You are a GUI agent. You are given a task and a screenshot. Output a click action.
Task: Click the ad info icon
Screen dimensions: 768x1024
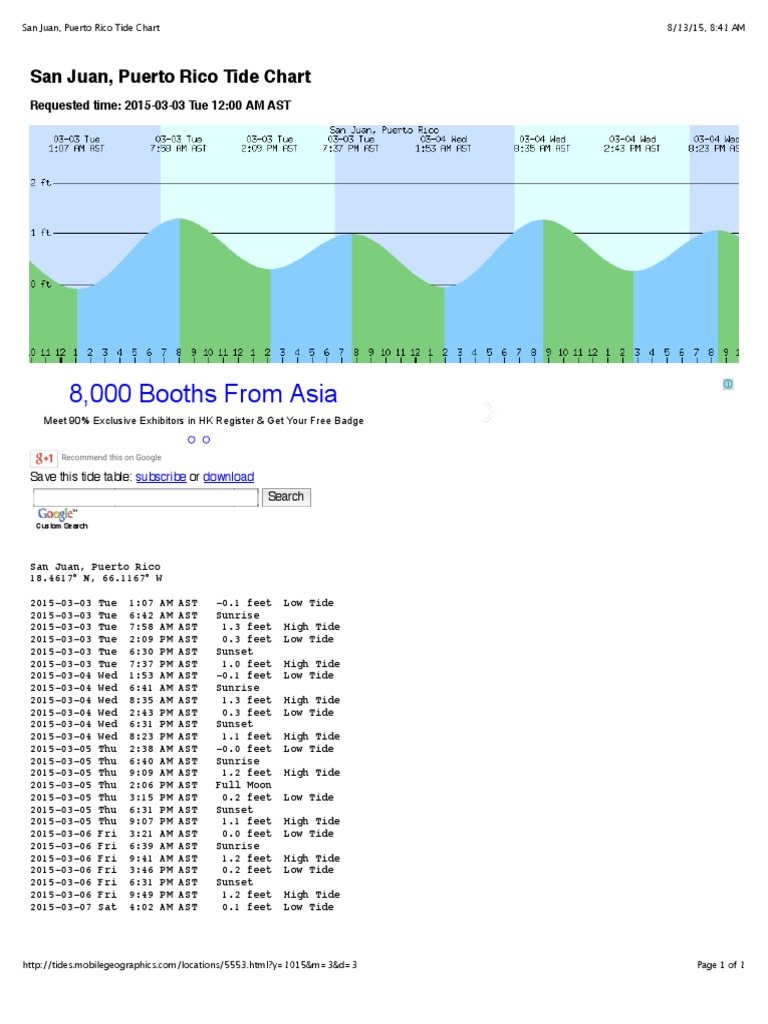coord(728,384)
